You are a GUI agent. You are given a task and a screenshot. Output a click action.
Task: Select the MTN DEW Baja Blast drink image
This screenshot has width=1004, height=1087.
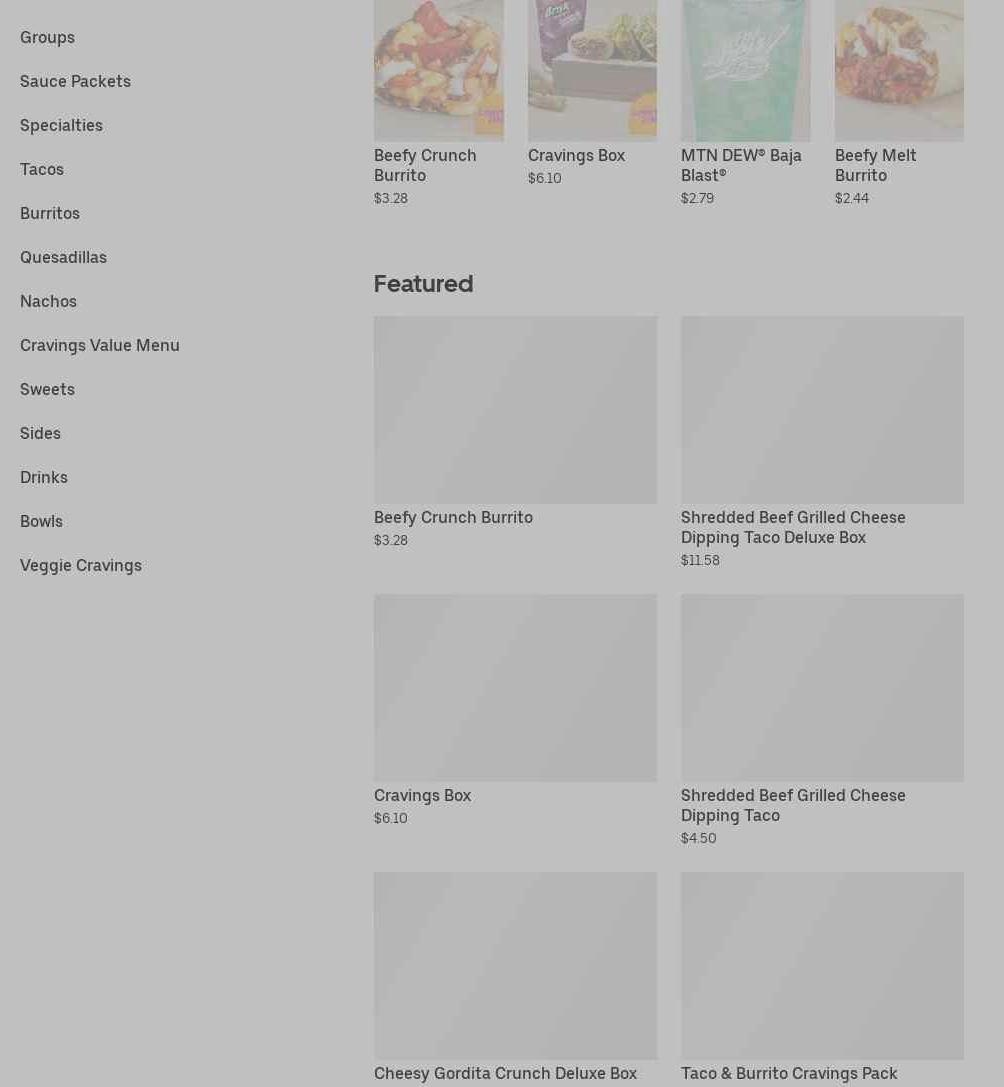point(745,70)
